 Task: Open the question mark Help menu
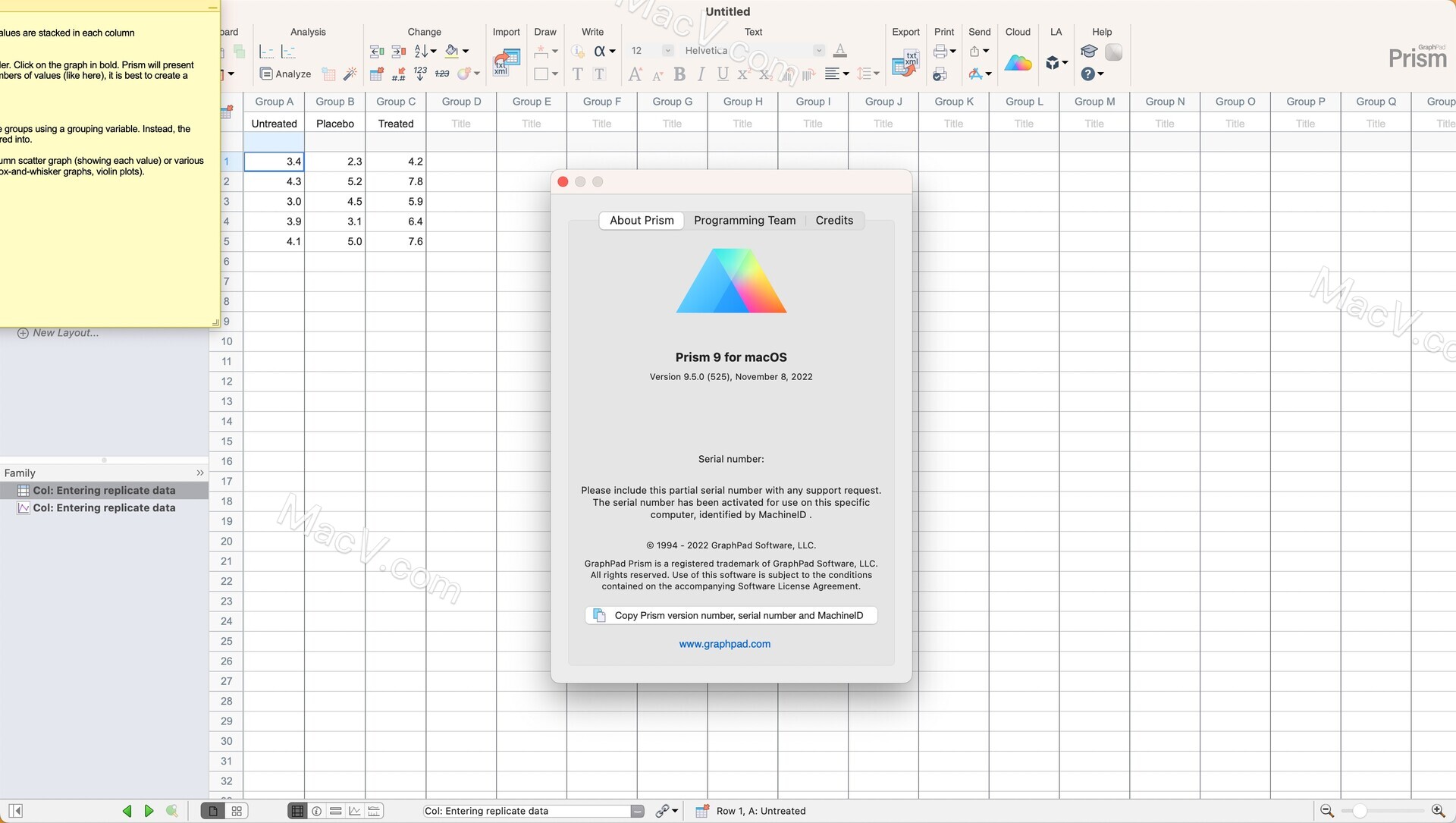pyautogui.click(x=1092, y=74)
